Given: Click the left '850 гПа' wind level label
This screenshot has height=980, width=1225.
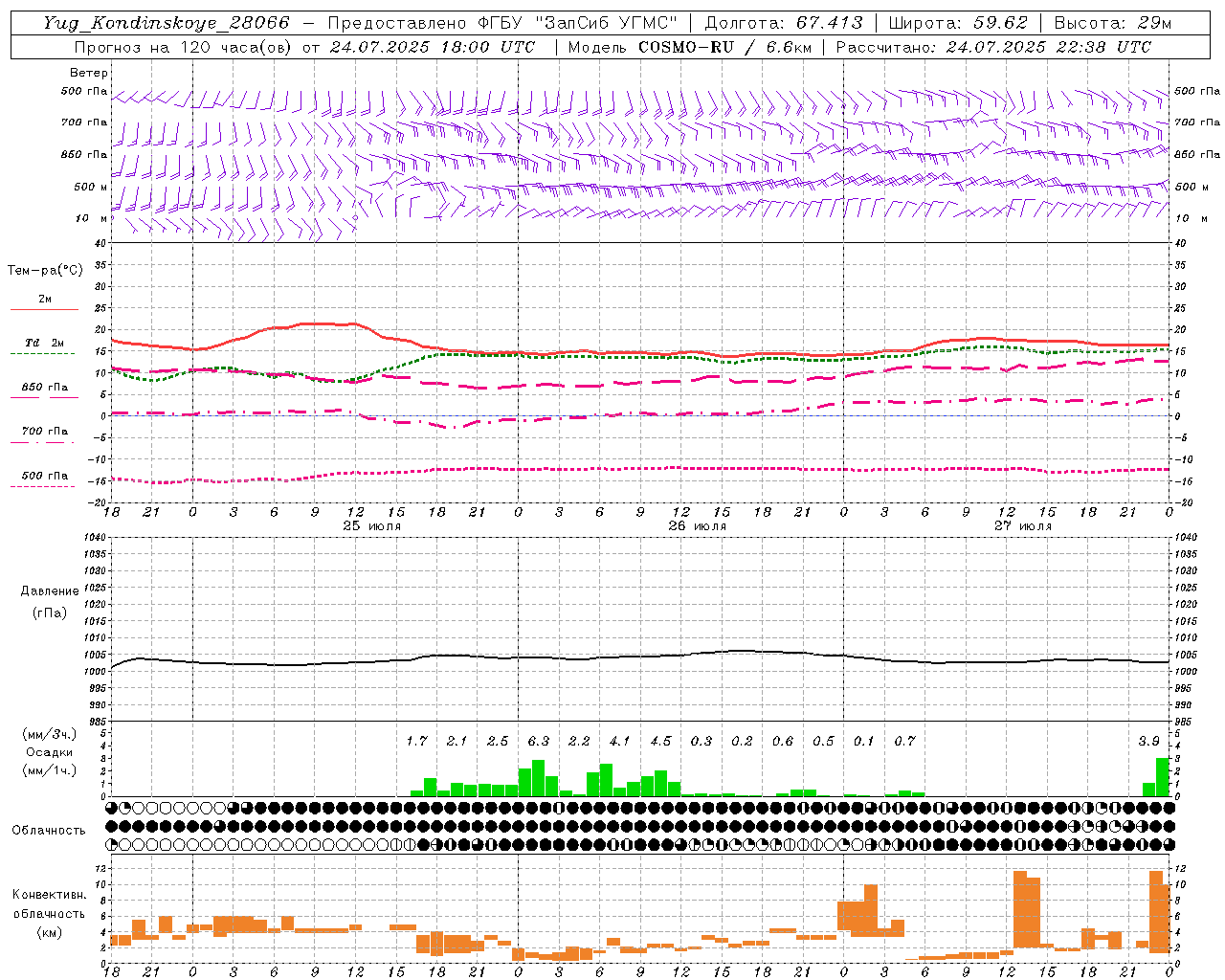Looking at the screenshot, I should 84,154.
